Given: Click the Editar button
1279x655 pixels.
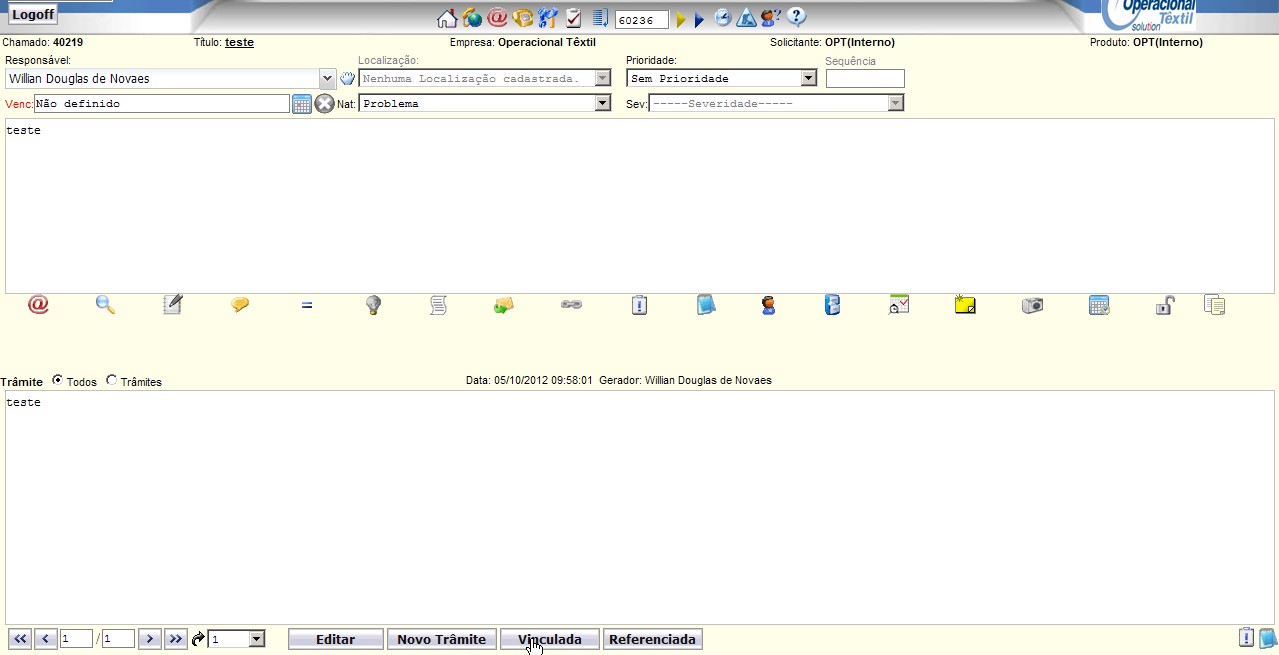Looking at the screenshot, I should [x=335, y=639].
